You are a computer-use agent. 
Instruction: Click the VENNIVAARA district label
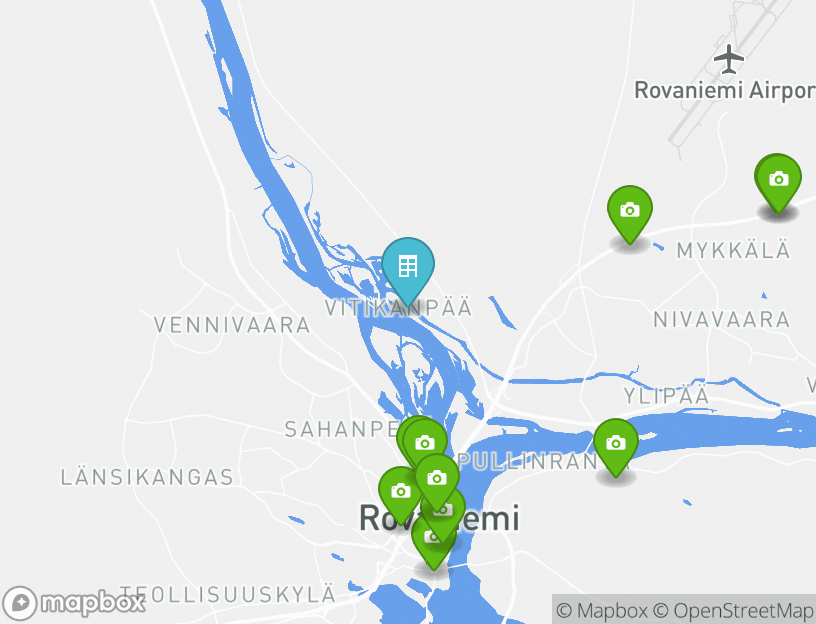[232, 325]
